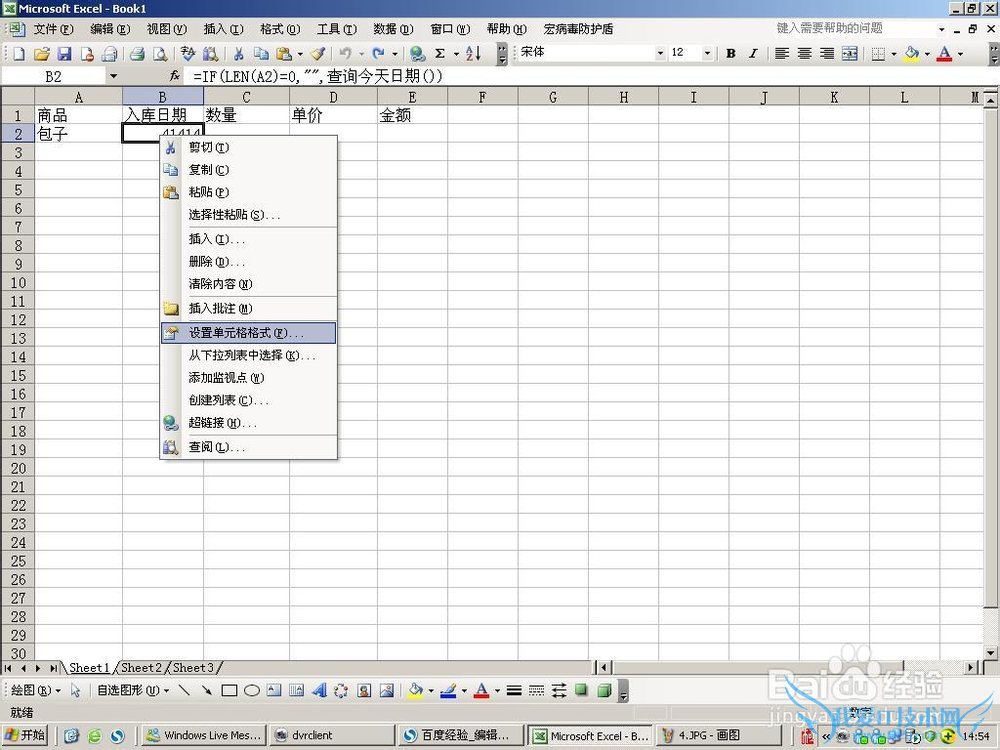Open the Format menu in menu bar

click(x=279, y=29)
